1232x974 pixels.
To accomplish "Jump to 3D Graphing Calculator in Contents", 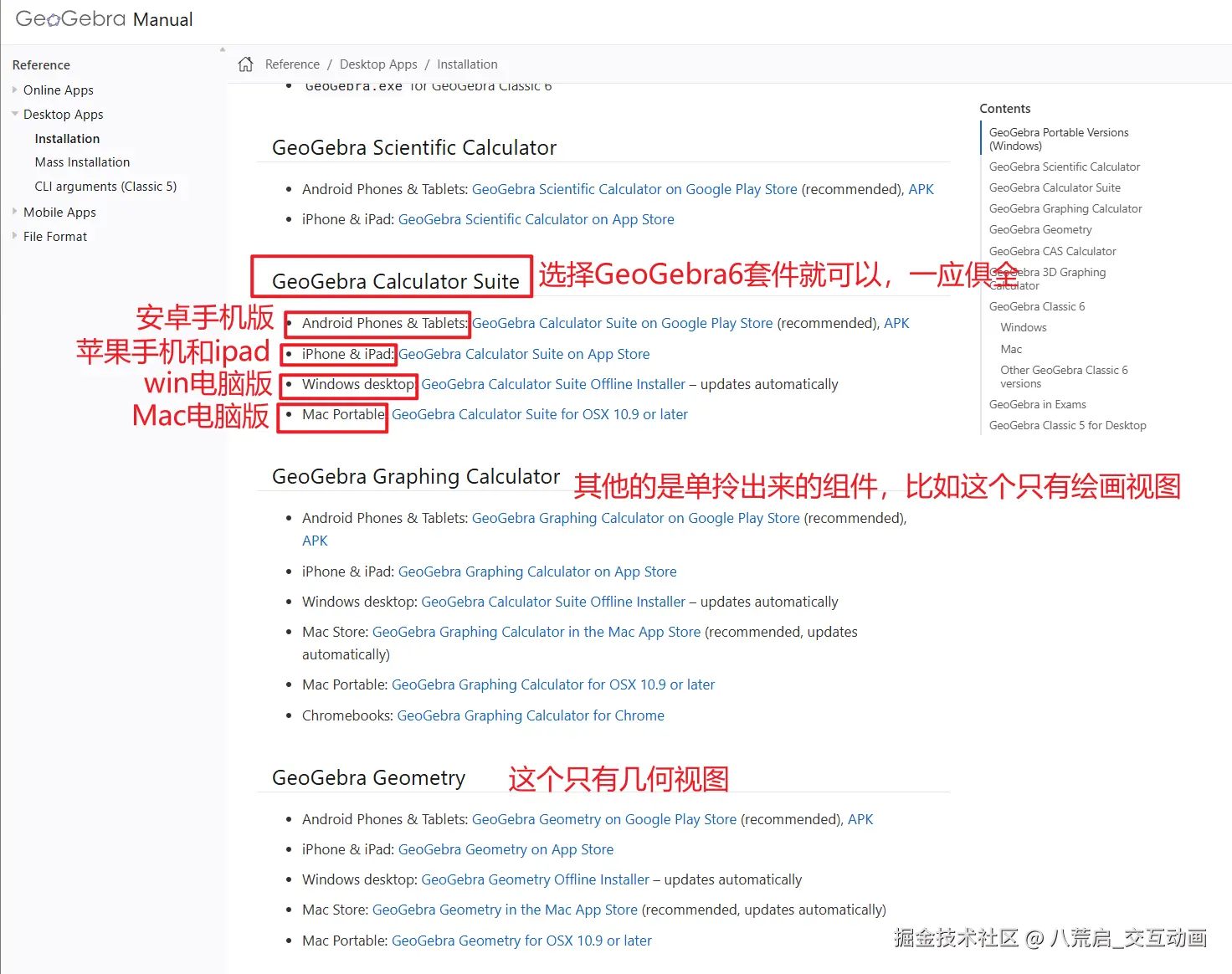I will point(1047,279).
